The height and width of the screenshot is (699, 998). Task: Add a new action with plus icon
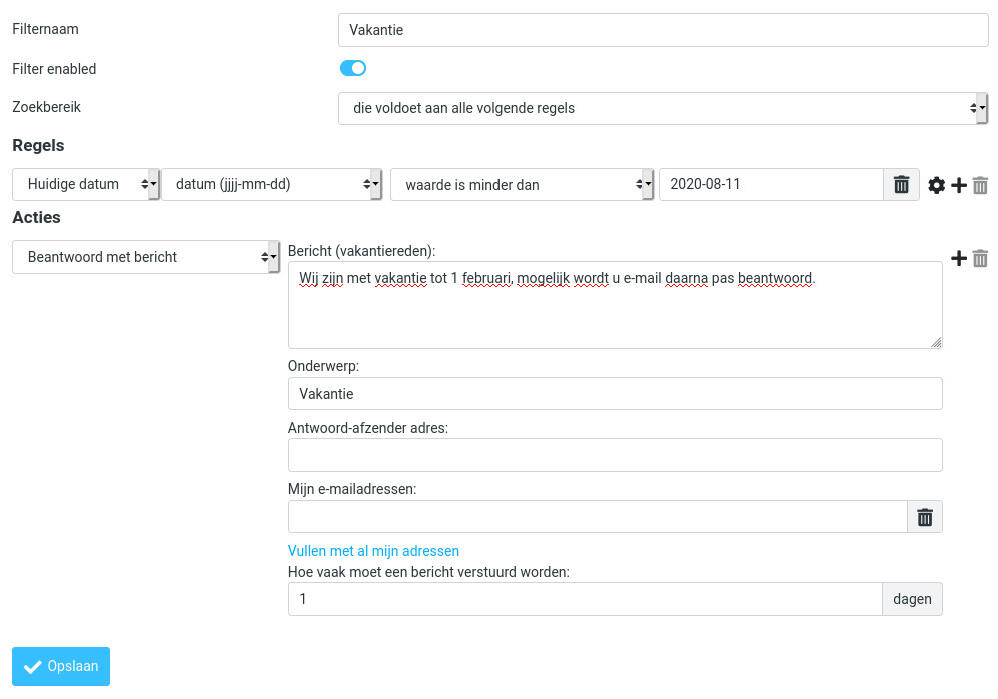point(959,258)
